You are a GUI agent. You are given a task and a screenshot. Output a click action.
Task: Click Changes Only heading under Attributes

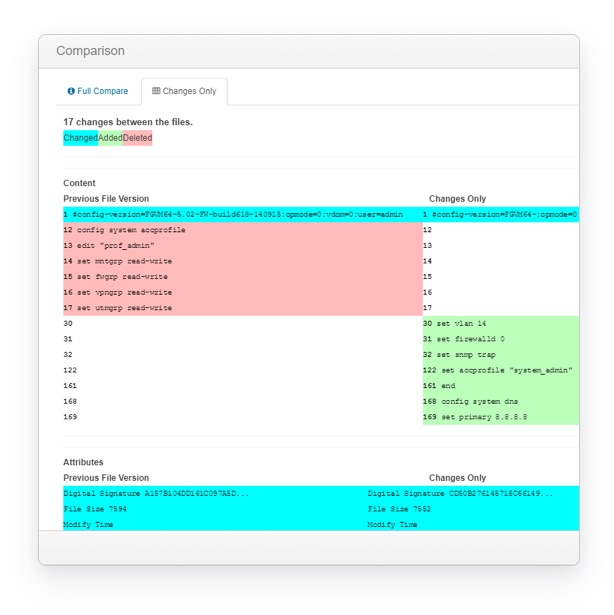[x=457, y=478]
